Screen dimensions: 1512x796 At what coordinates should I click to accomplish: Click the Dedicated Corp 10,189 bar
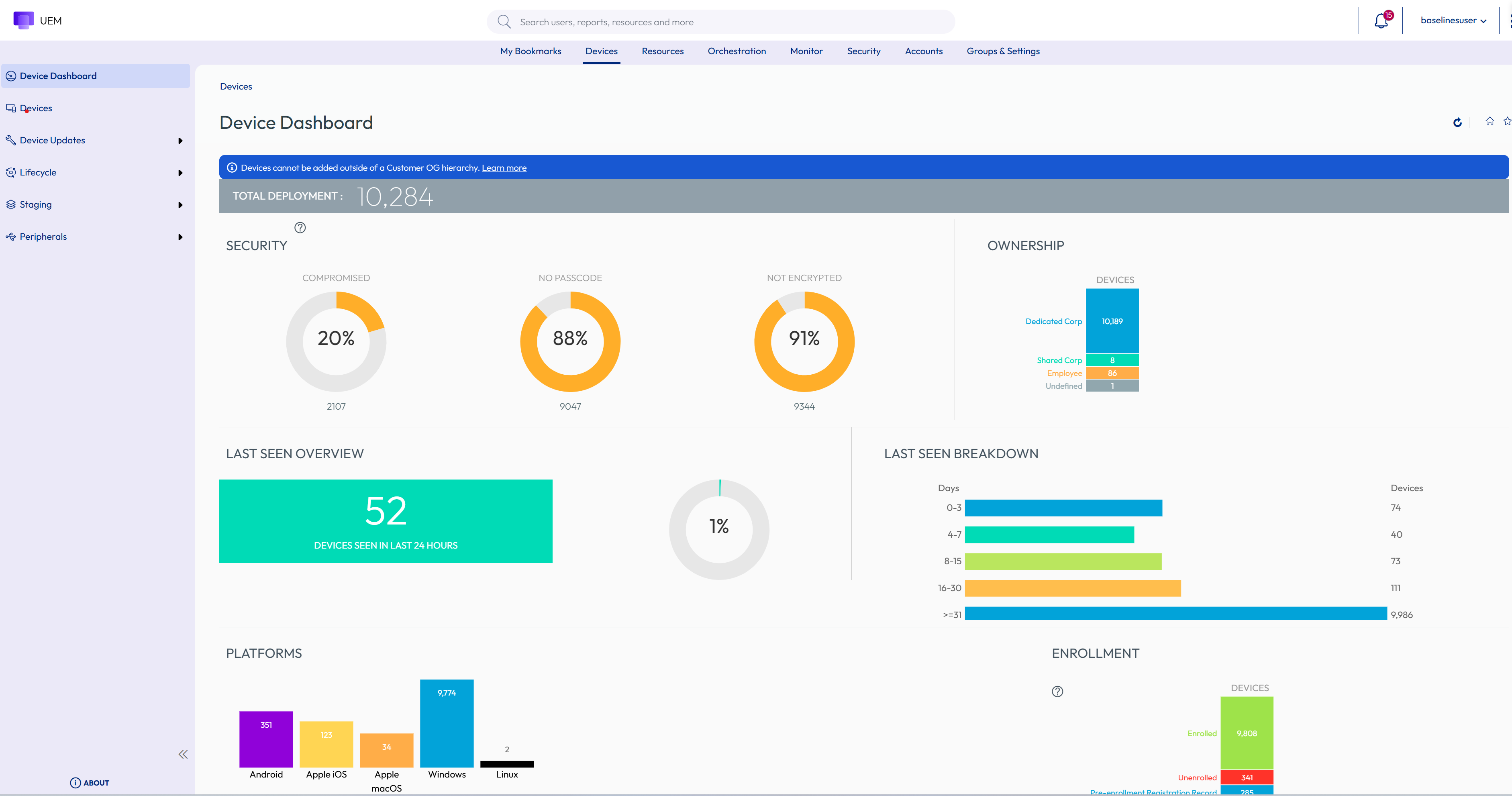pos(1112,320)
